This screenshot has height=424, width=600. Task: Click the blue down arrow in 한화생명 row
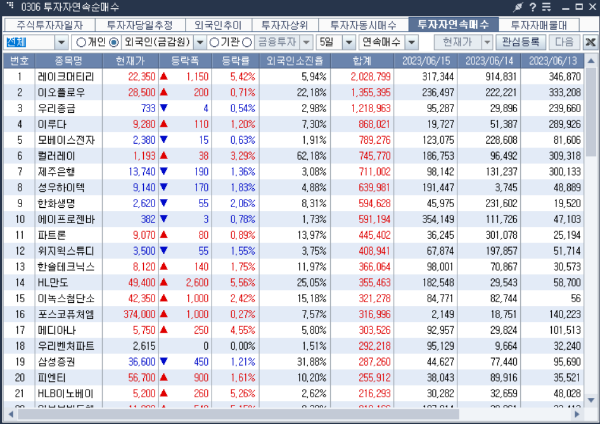click(x=164, y=203)
